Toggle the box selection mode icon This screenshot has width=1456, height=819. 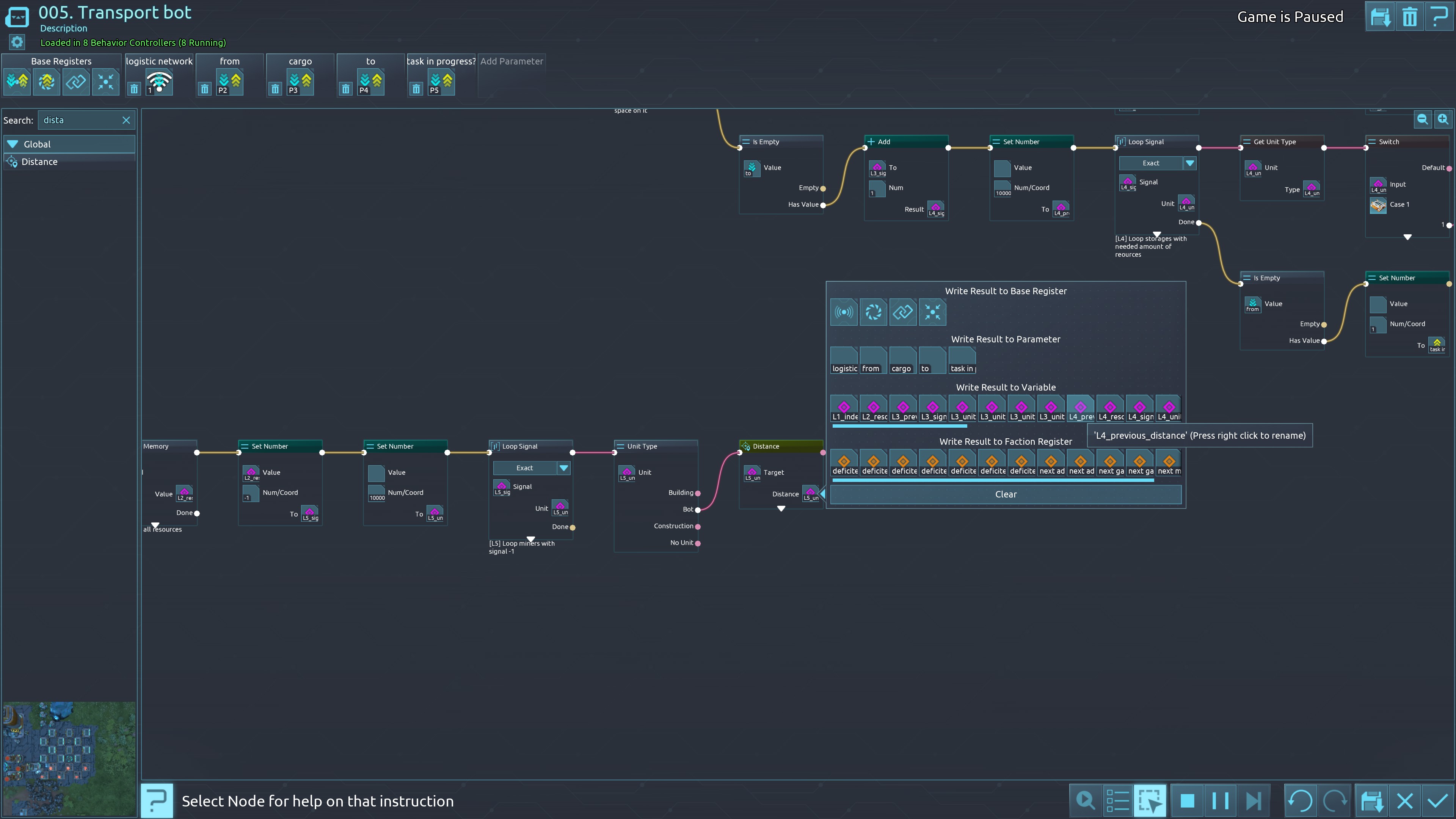(x=1150, y=801)
